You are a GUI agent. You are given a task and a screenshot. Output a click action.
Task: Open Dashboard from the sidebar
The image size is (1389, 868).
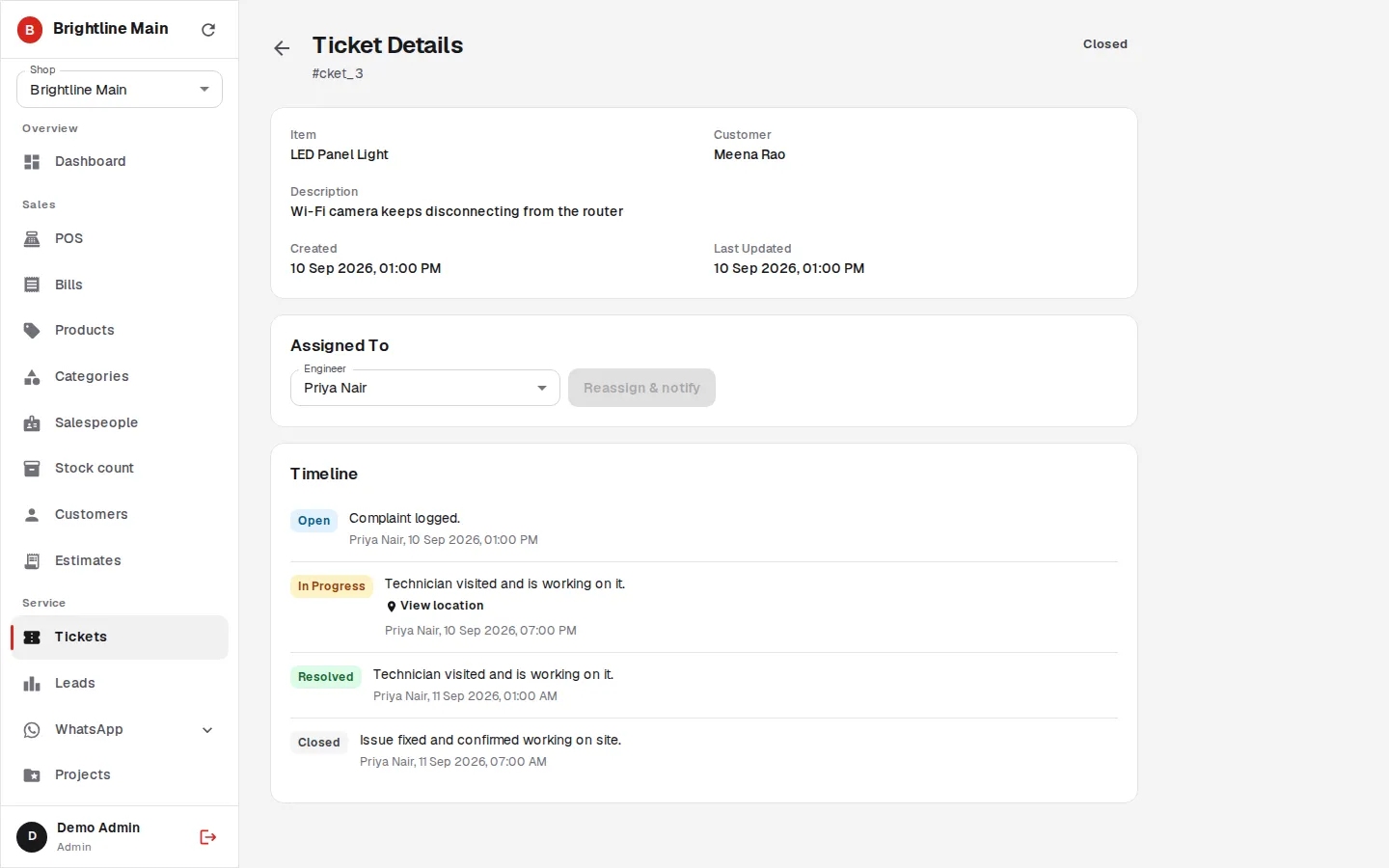[x=120, y=162]
